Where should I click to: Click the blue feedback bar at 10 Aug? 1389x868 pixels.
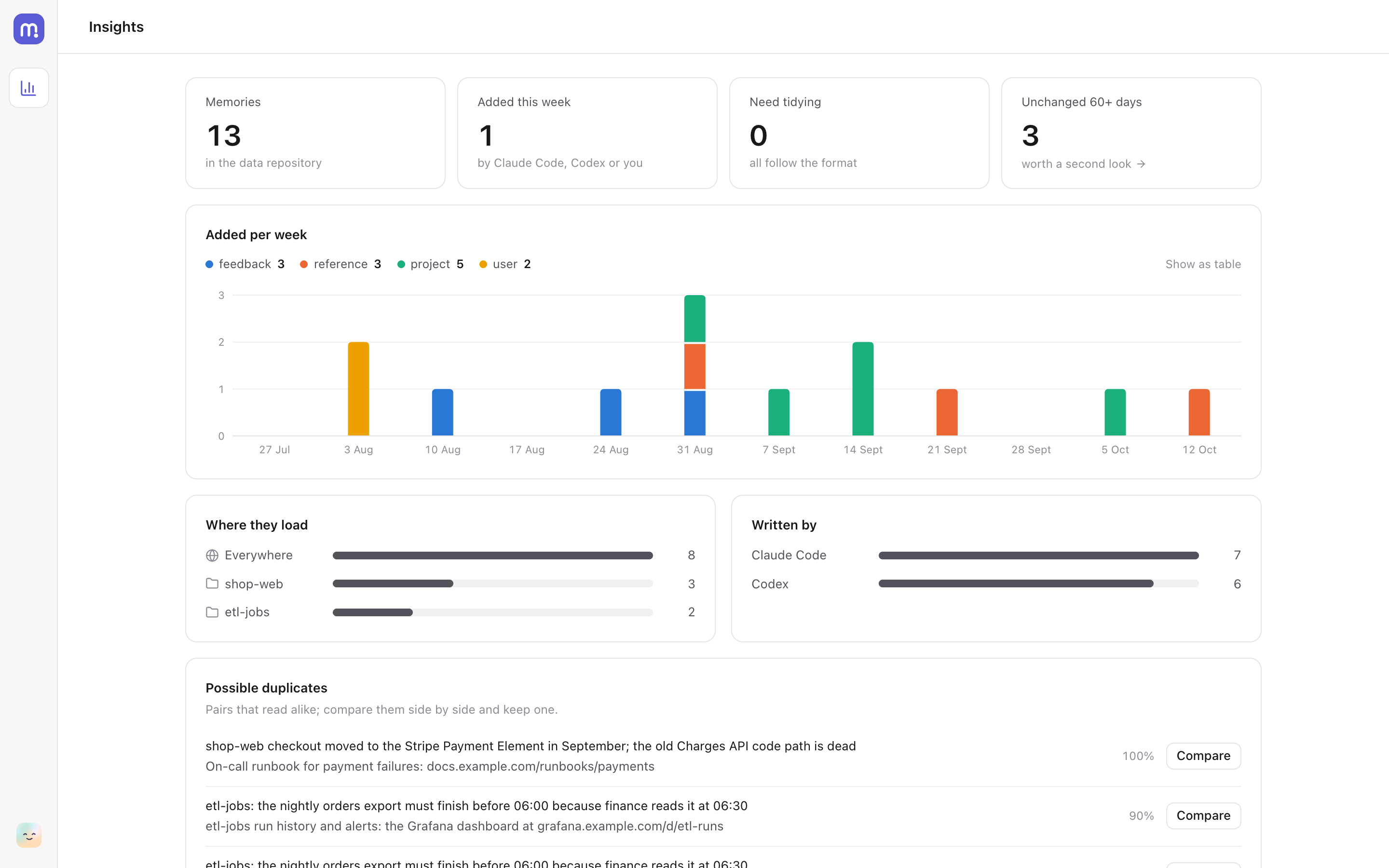[x=443, y=412]
